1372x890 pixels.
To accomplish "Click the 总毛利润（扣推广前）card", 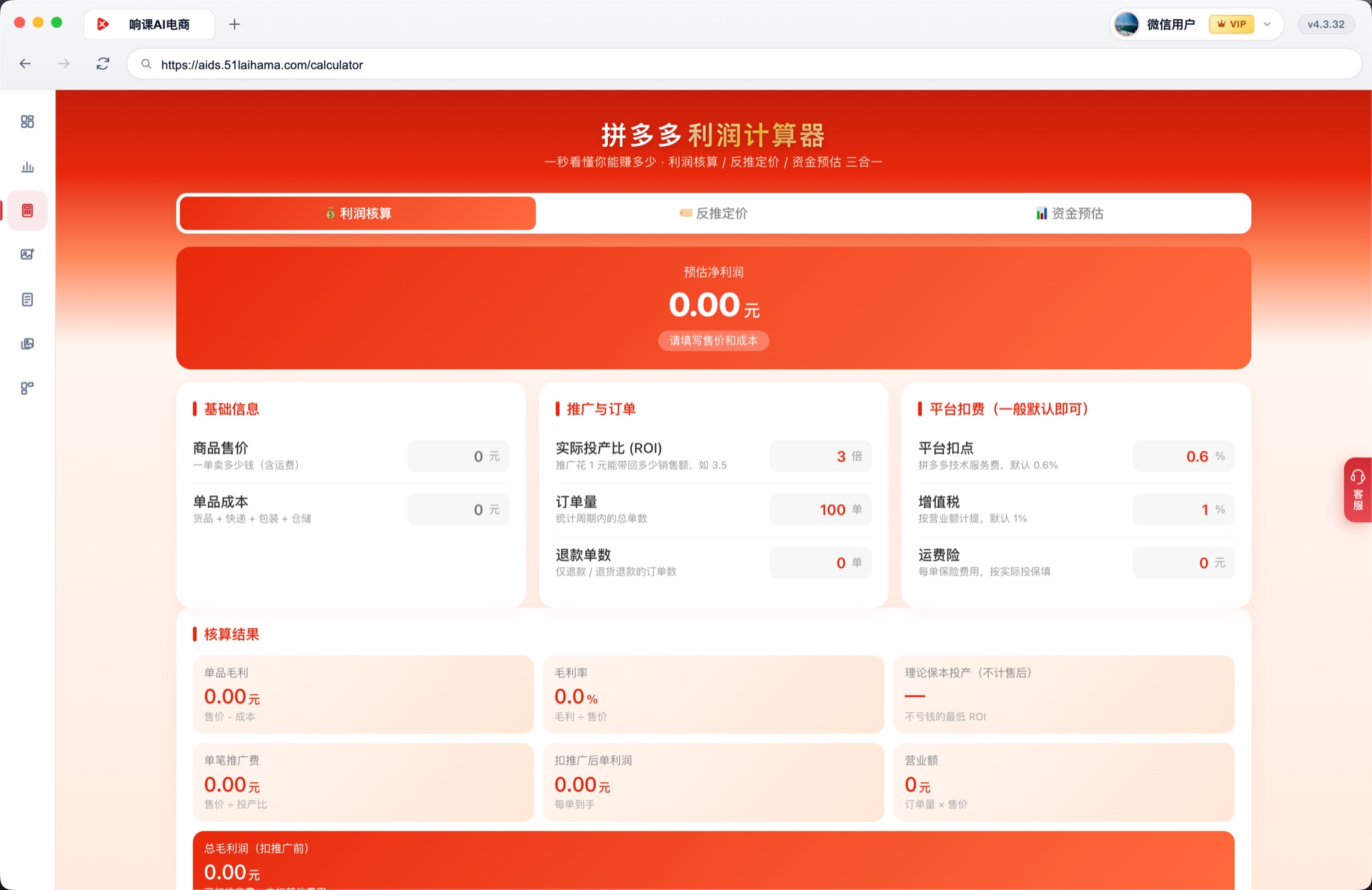I will point(713,860).
